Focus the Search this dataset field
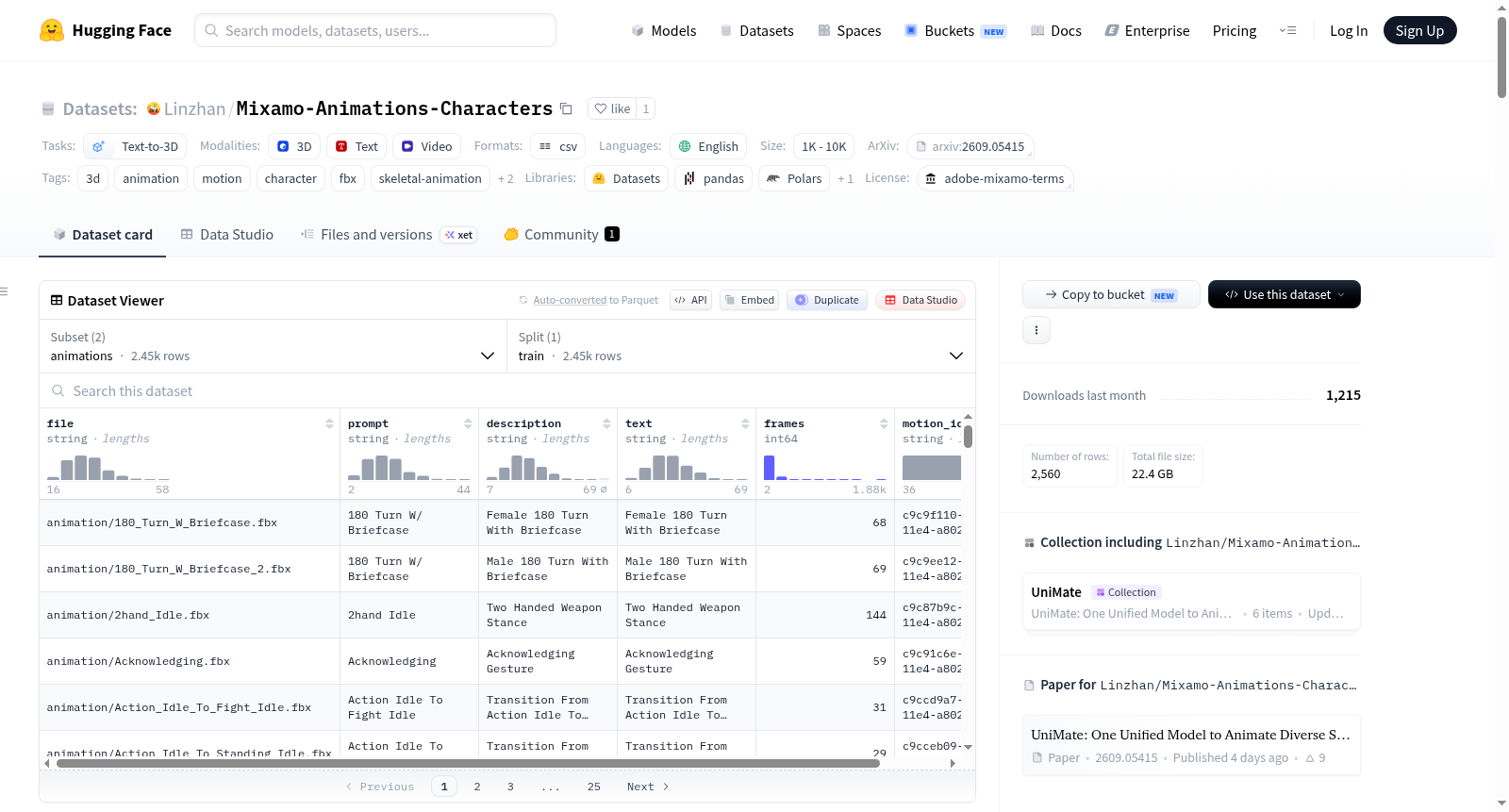The height and width of the screenshot is (812, 1509). tap(507, 390)
